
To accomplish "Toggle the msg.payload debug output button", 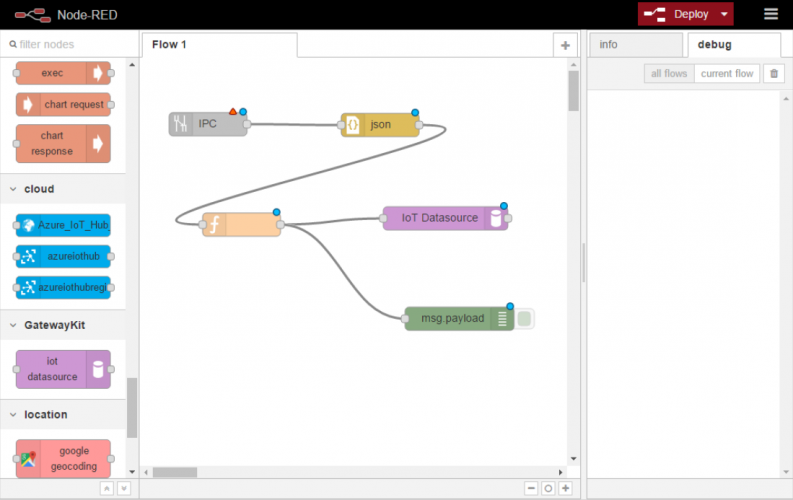I will 526,319.
